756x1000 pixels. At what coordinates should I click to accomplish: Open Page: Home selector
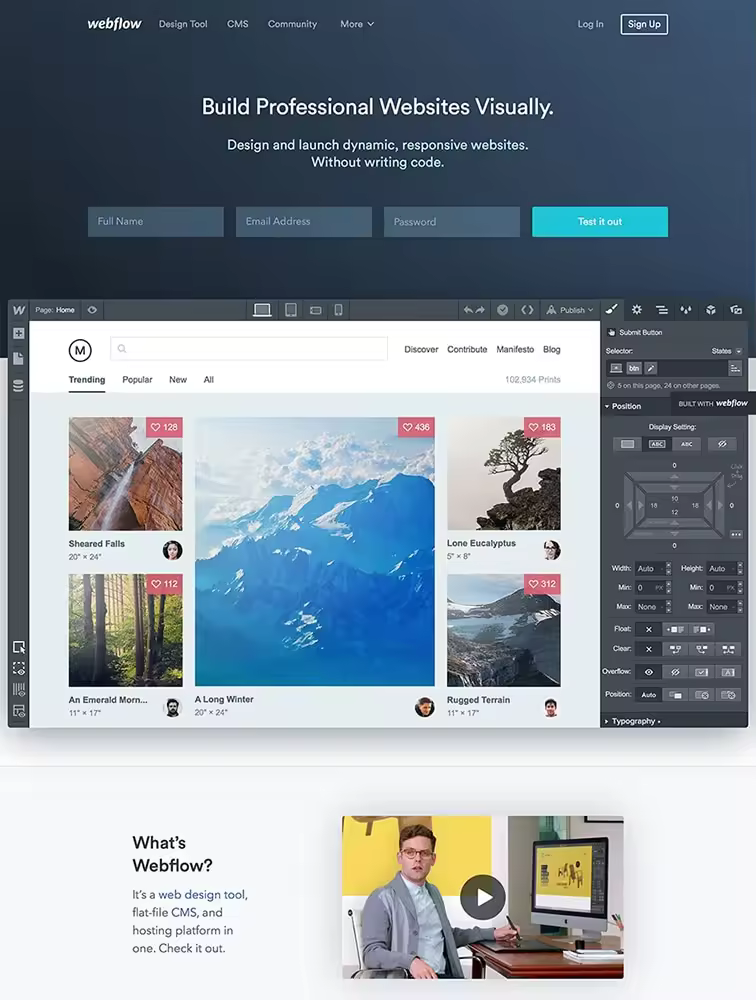click(55, 310)
